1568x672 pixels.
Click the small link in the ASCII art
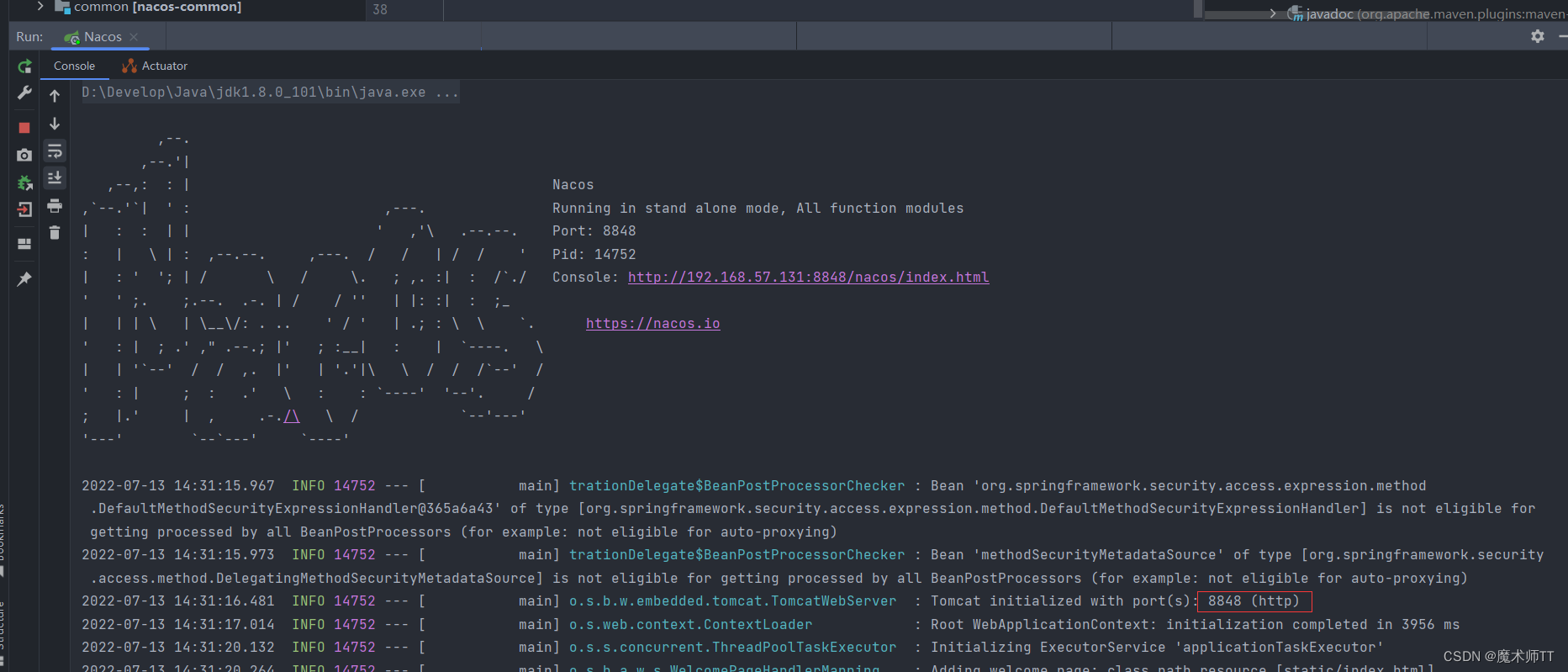point(291,415)
